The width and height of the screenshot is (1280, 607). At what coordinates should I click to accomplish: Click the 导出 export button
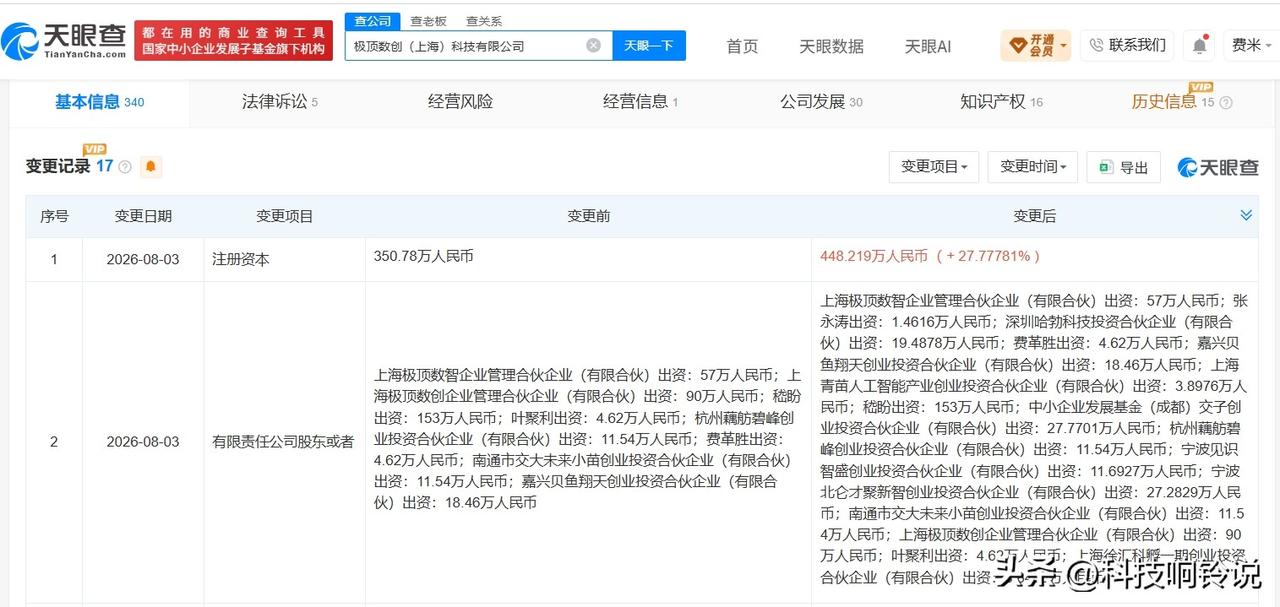1123,167
